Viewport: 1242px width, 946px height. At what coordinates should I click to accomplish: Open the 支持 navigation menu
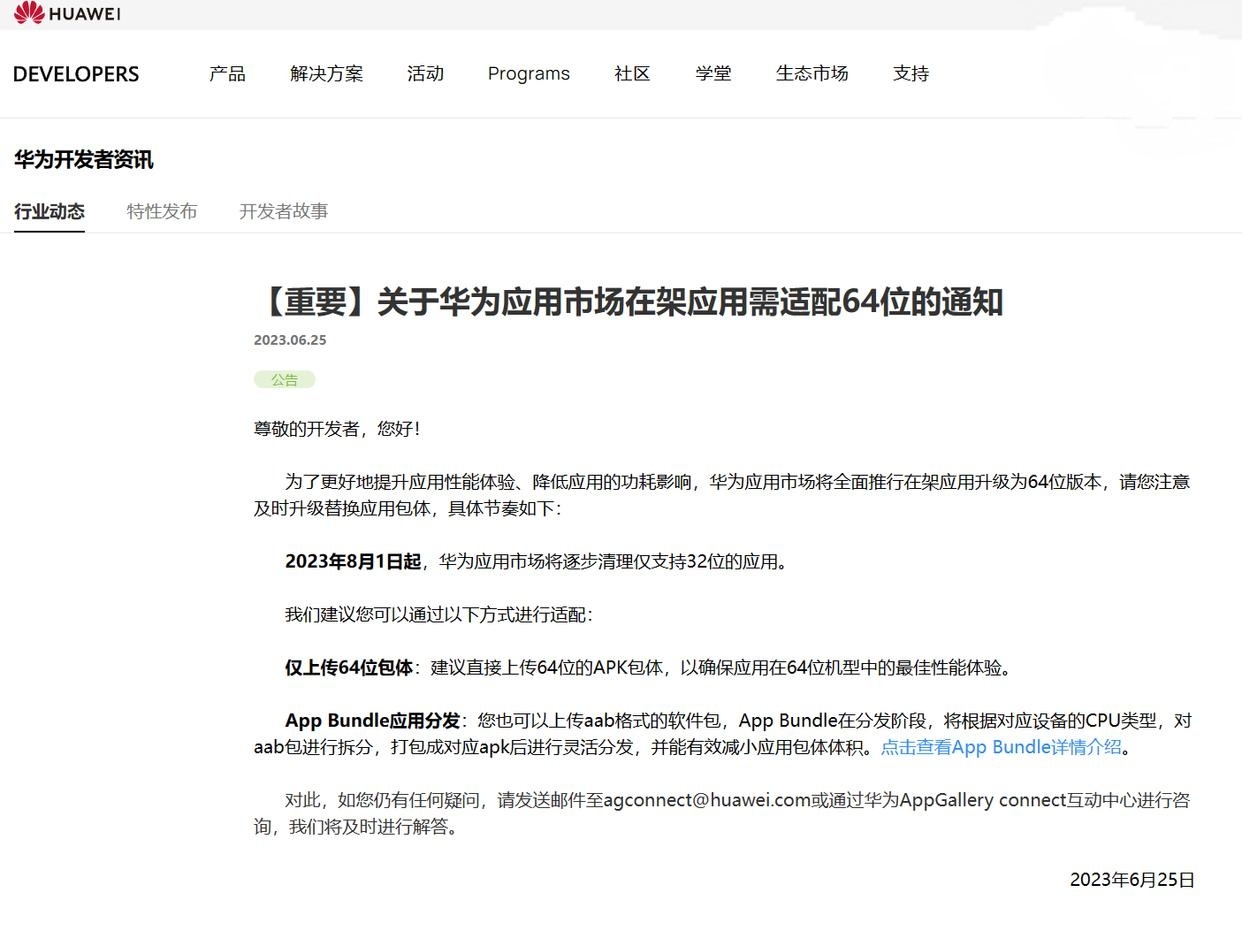click(x=910, y=73)
